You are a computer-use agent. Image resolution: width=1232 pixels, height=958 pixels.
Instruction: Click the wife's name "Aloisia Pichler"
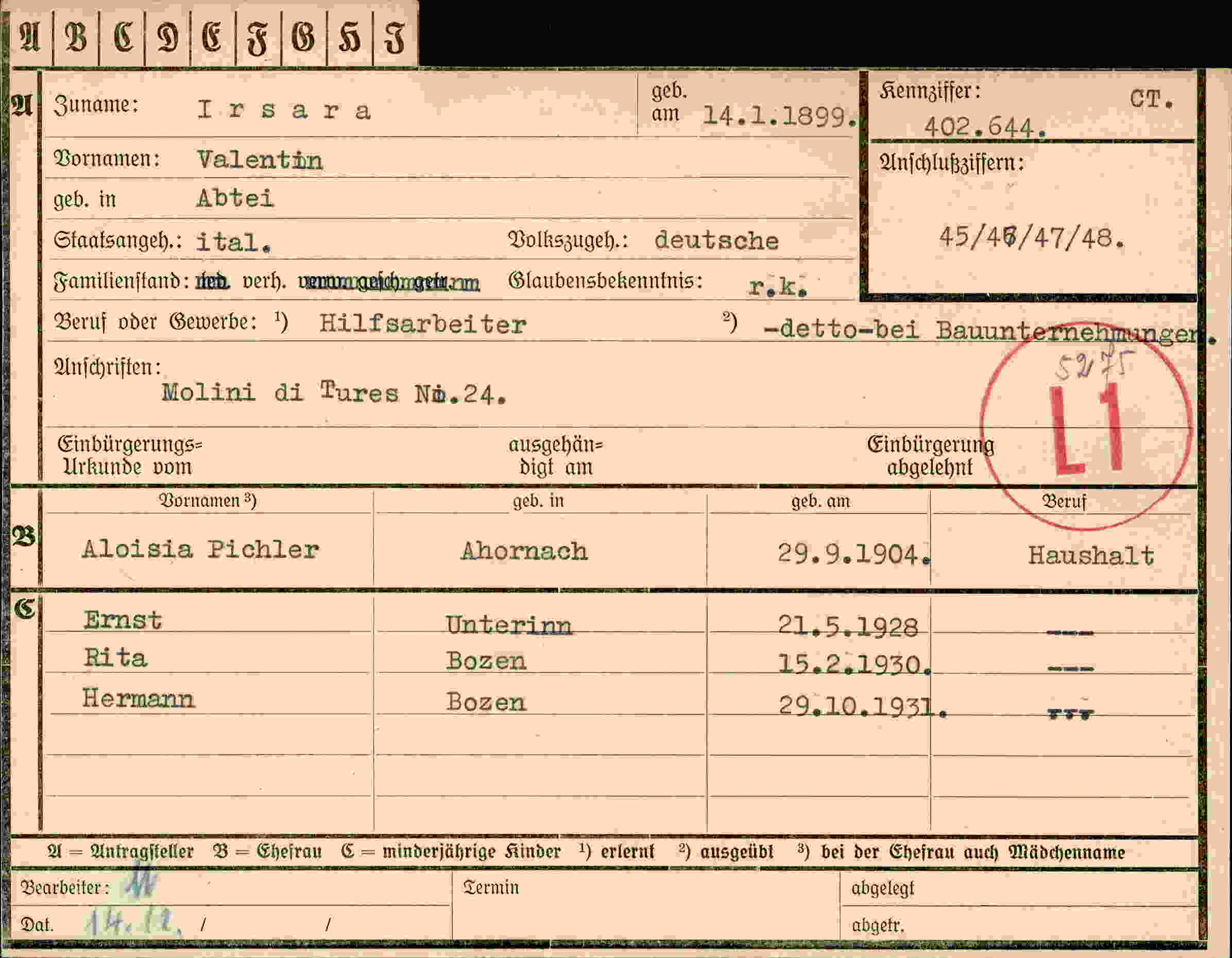click(x=201, y=549)
